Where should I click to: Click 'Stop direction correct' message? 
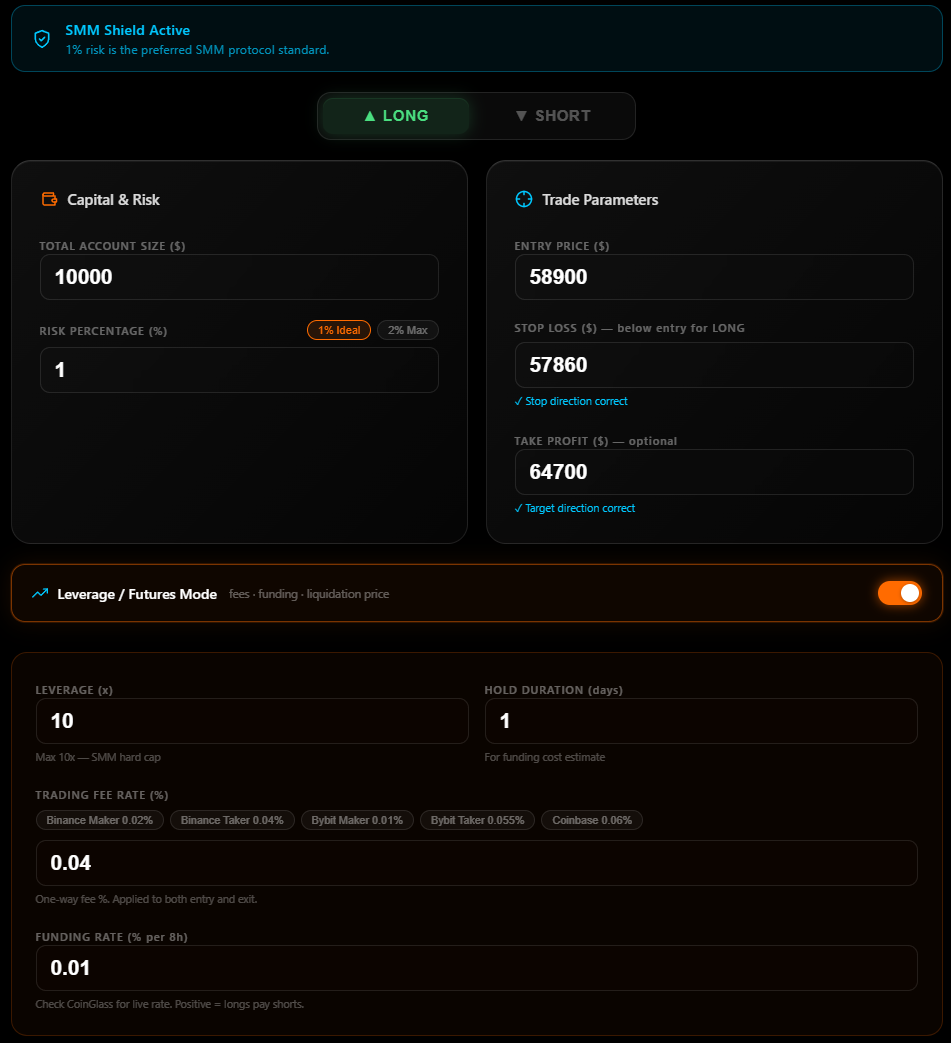pyautogui.click(x=571, y=401)
